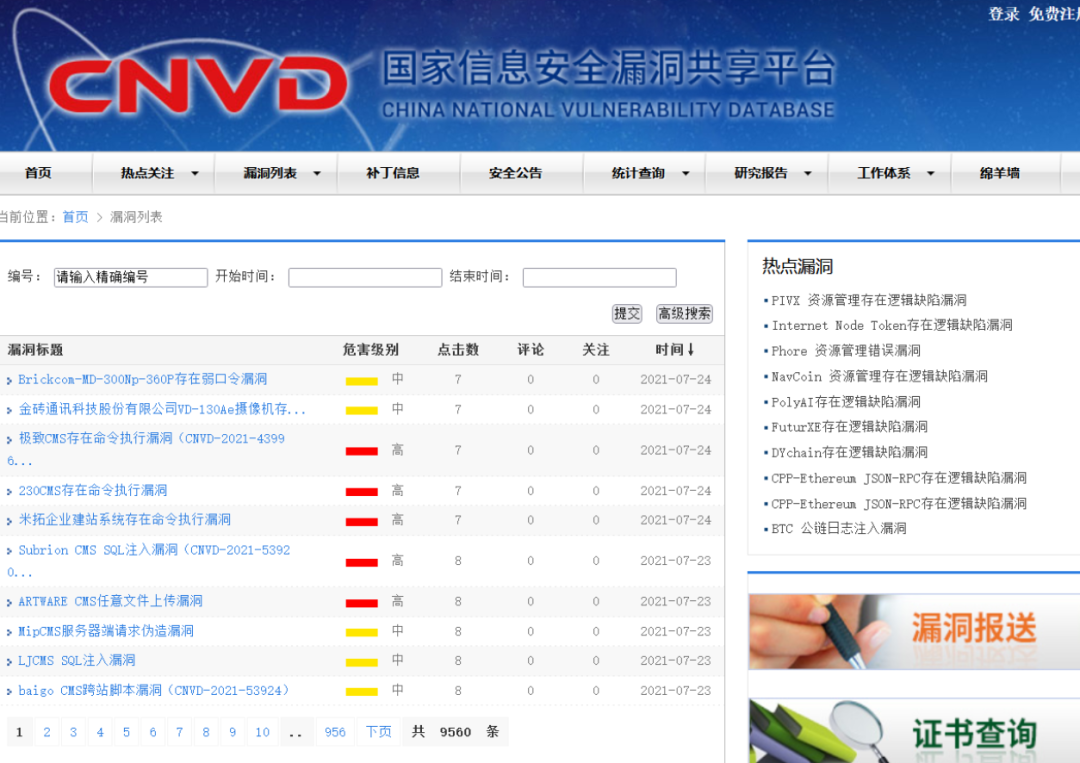Expand the 漏洞列表 dropdown arrow
The image size is (1080, 763).
pyautogui.click(x=317, y=174)
